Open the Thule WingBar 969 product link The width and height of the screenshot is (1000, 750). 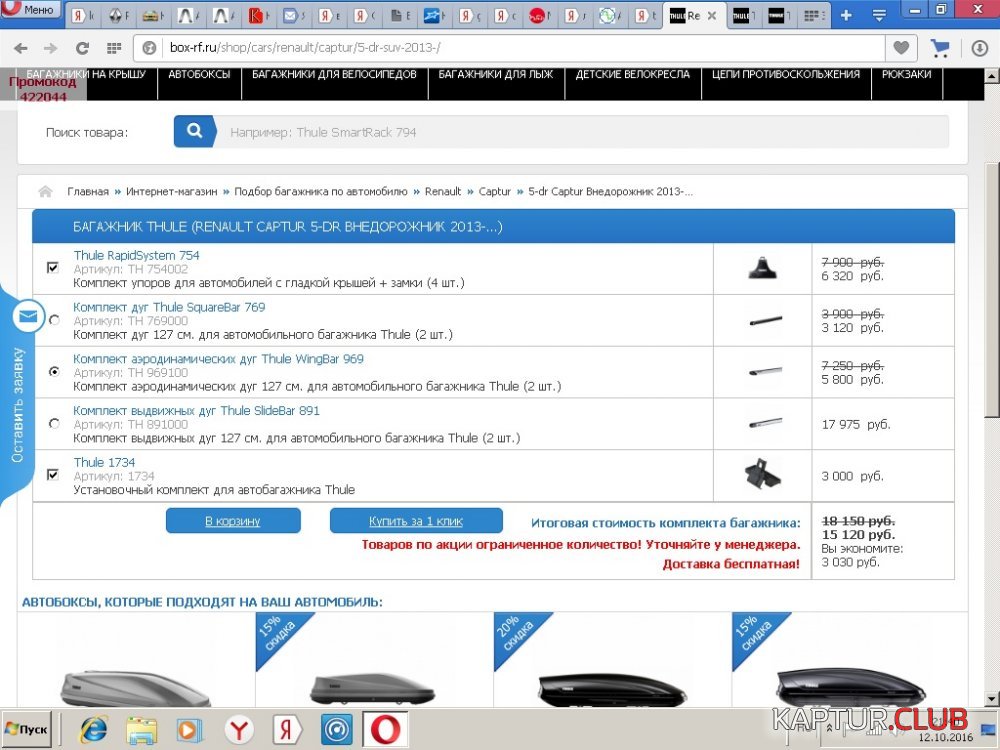pyautogui.click(x=218, y=358)
